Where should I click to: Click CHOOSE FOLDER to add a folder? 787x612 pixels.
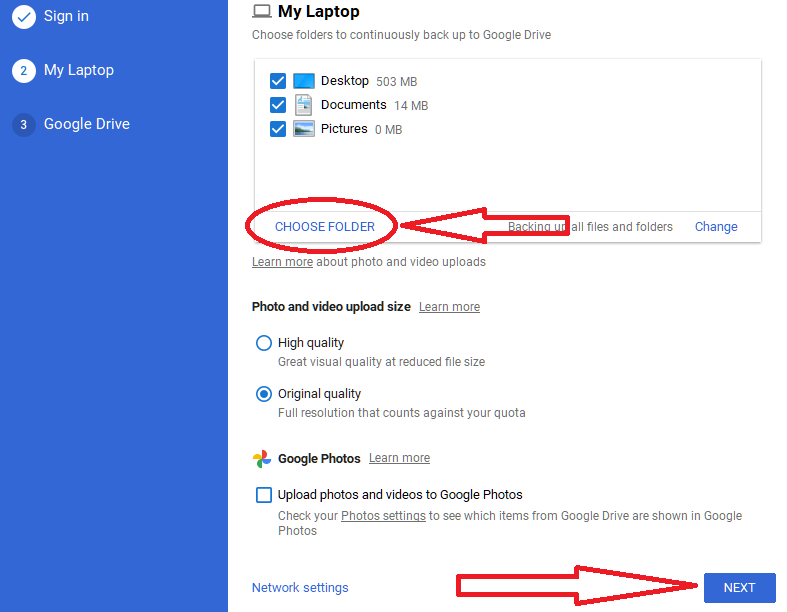[x=325, y=227]
